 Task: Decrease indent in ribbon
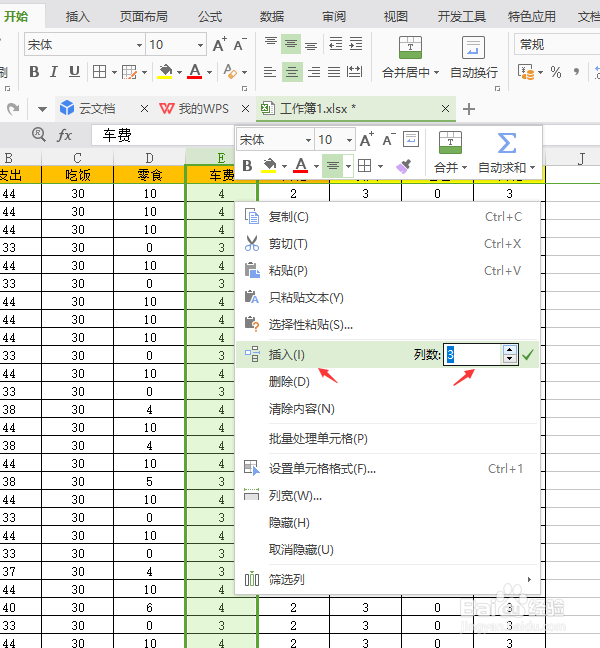click(335, 43)
